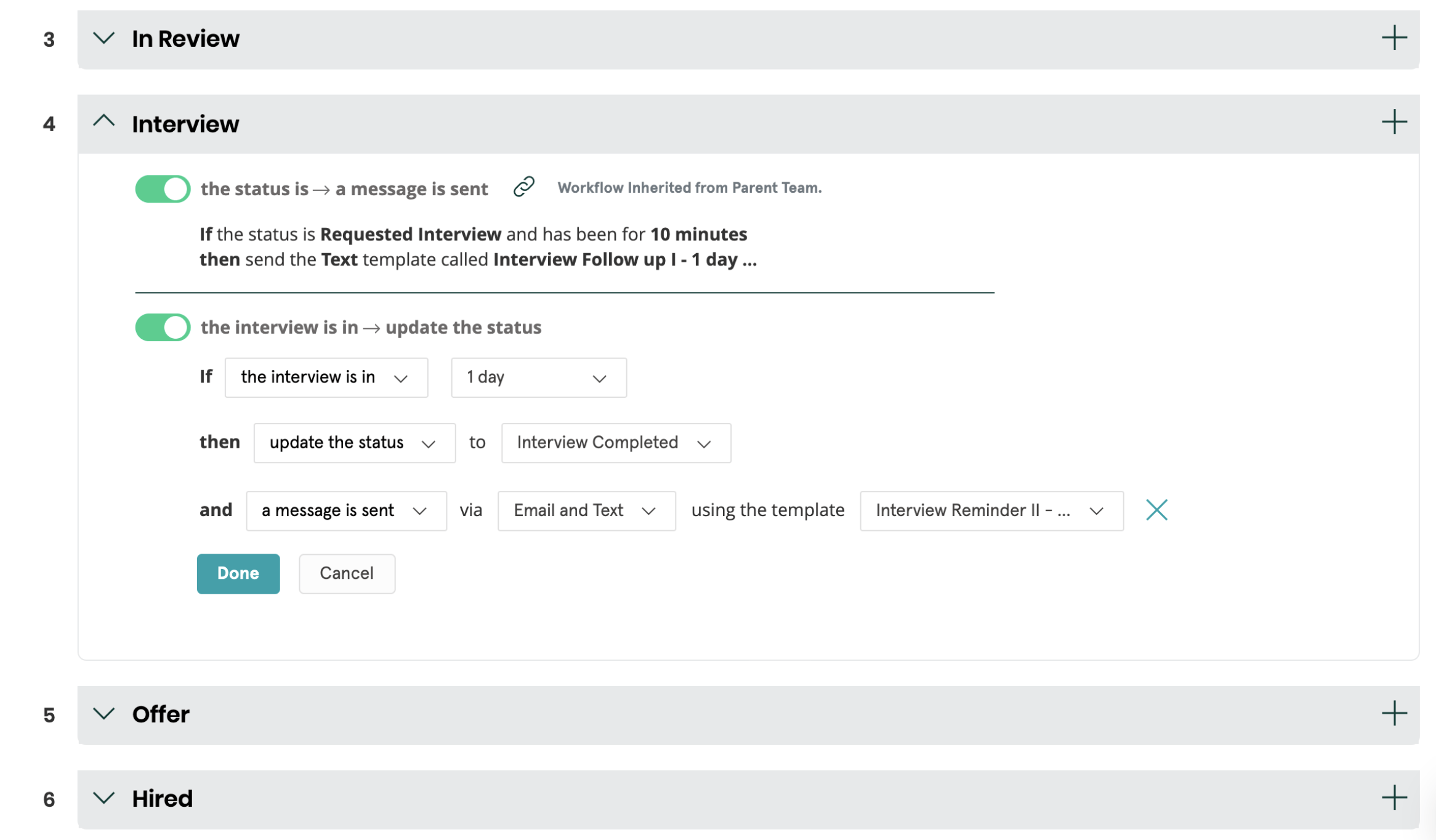
Task: Toggle off the interview status update rule
Action: tap(162, 327)
